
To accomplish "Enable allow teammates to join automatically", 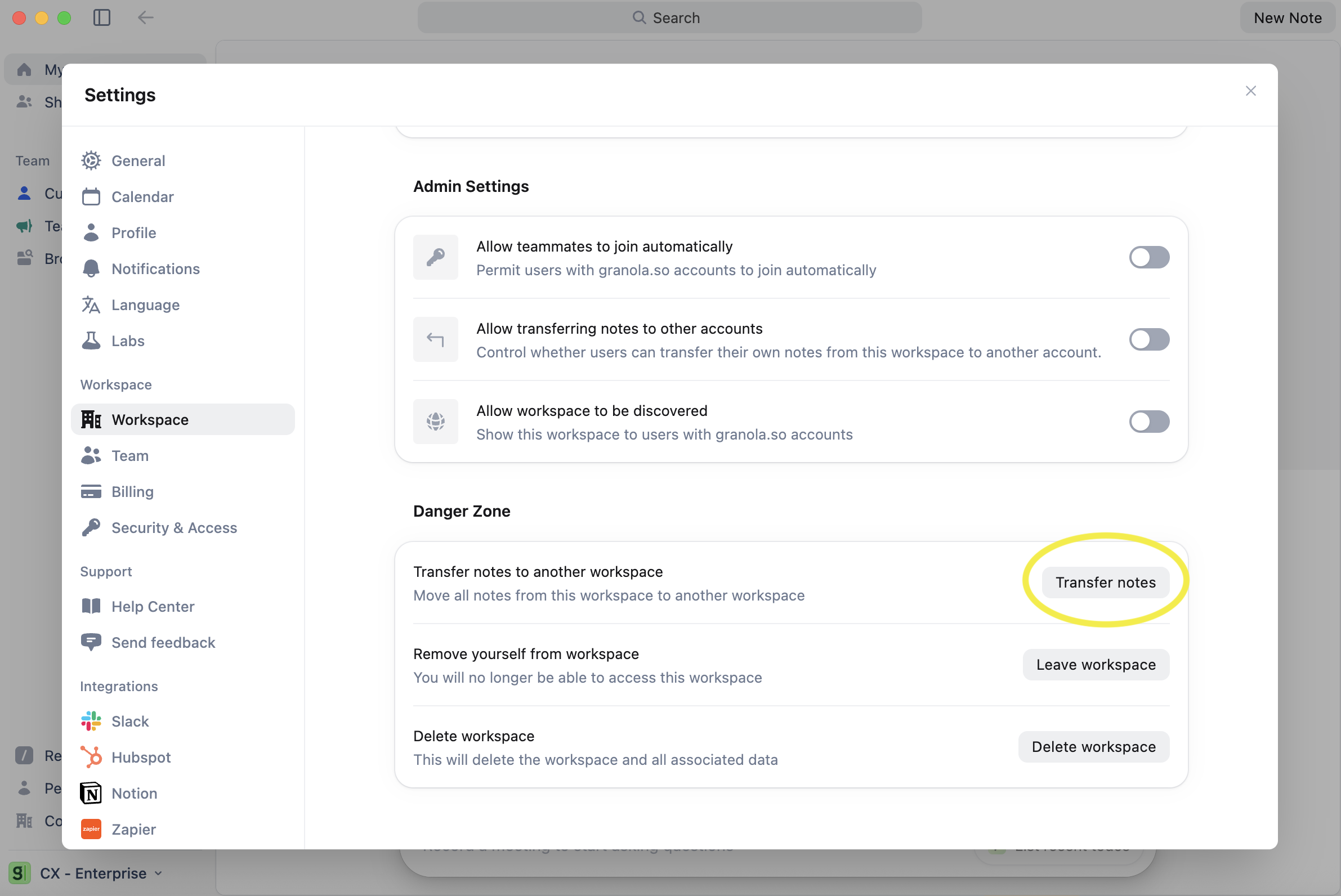I will pos(1148,257).
